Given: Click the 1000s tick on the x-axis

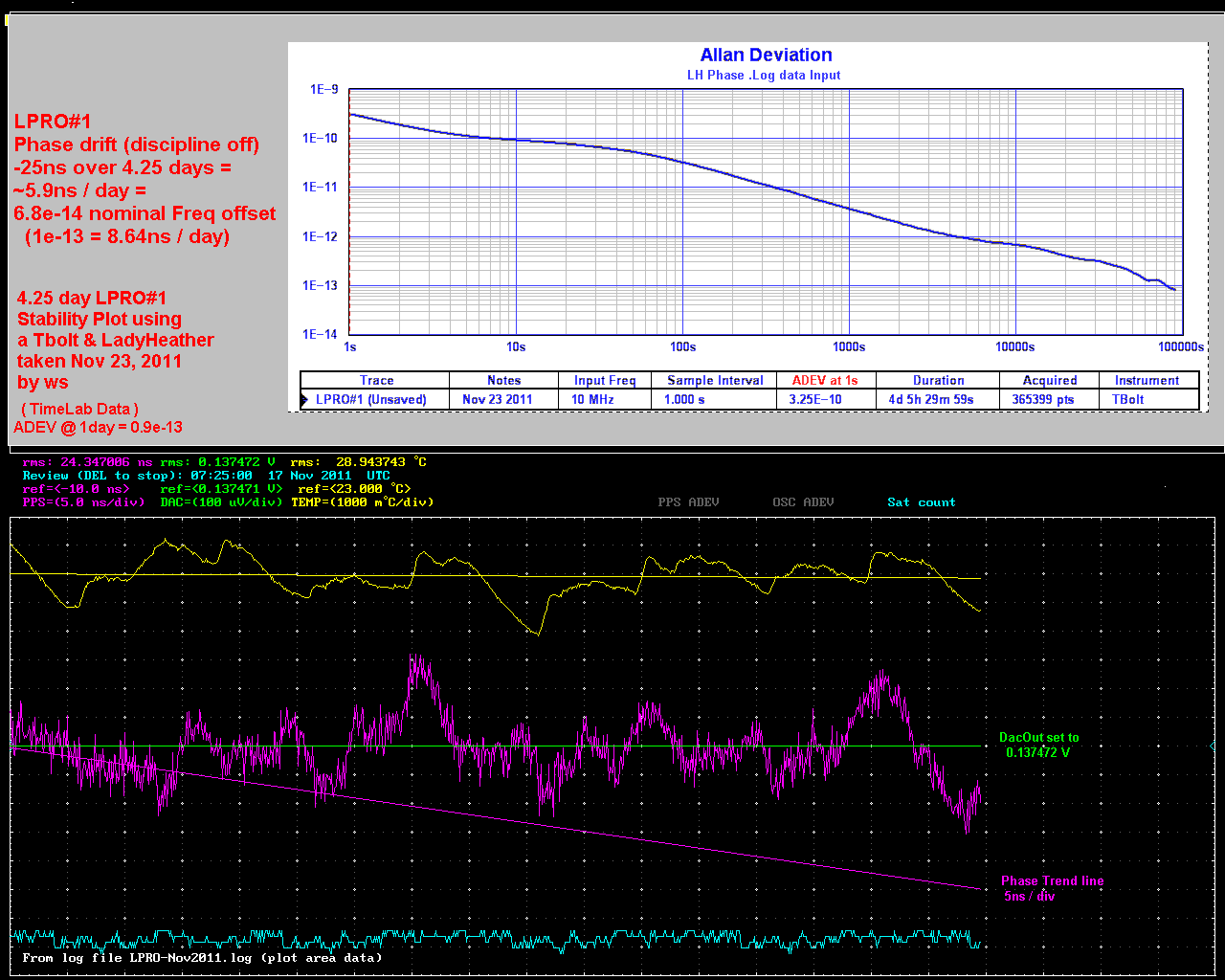Looking at the screenshot, I should click(x=849, y=347).
